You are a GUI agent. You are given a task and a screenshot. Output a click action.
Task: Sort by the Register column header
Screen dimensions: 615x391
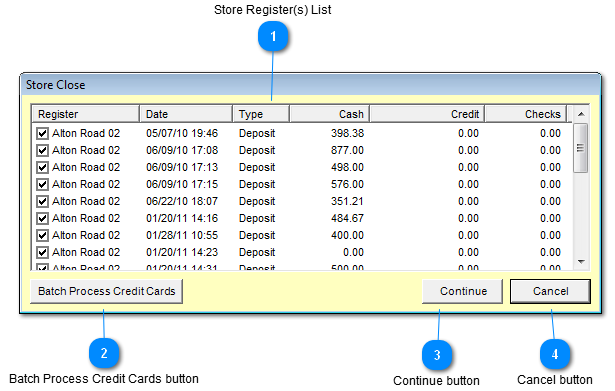(x=86, y=114)
